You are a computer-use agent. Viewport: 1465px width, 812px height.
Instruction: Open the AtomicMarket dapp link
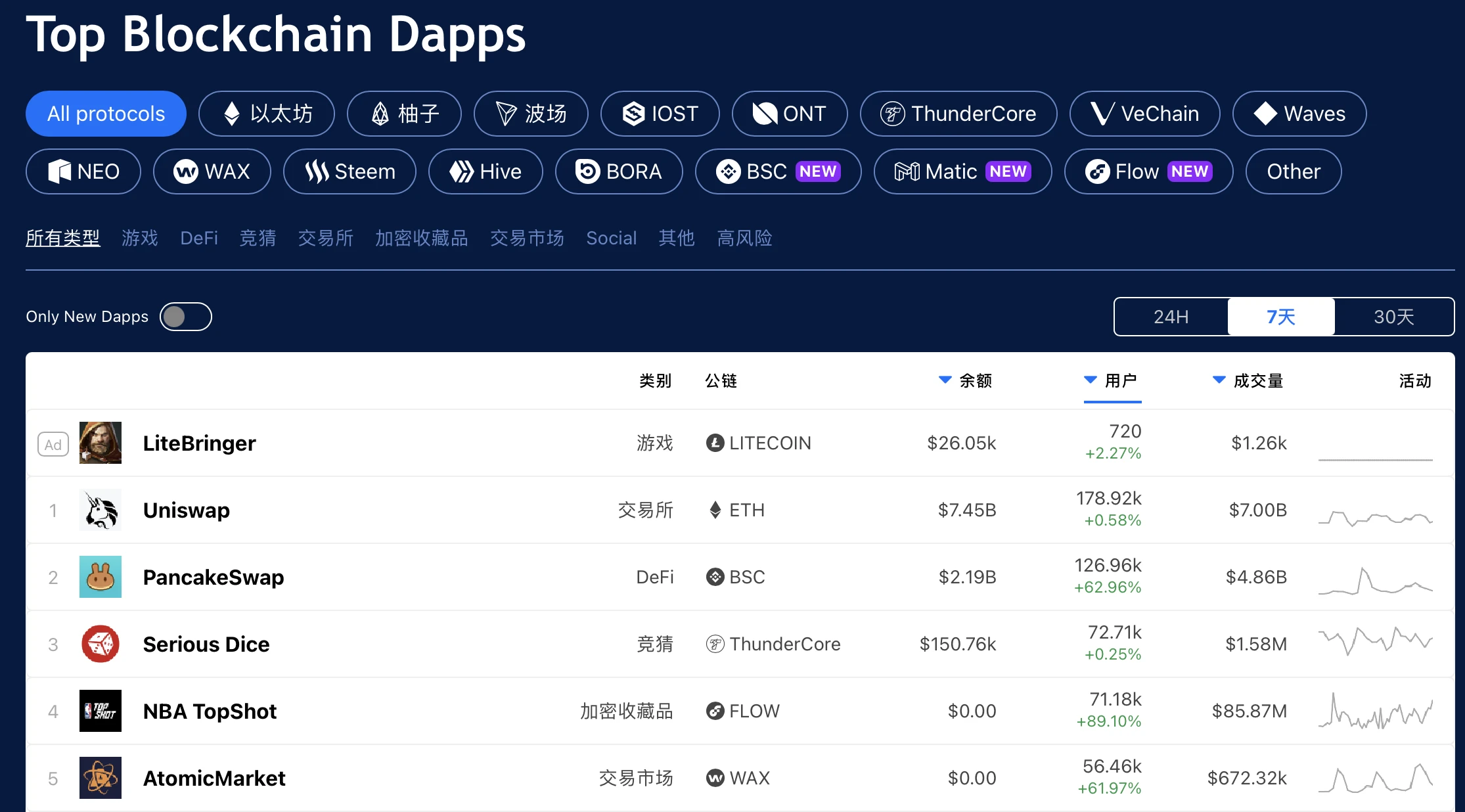(x=214, y=778)
